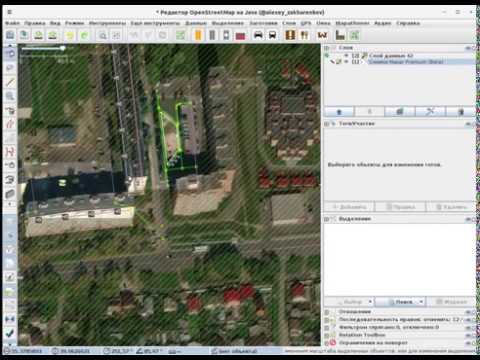This screenshot has height=360, width=480.
Task: Open the Аудио menu
Action: 383,23
